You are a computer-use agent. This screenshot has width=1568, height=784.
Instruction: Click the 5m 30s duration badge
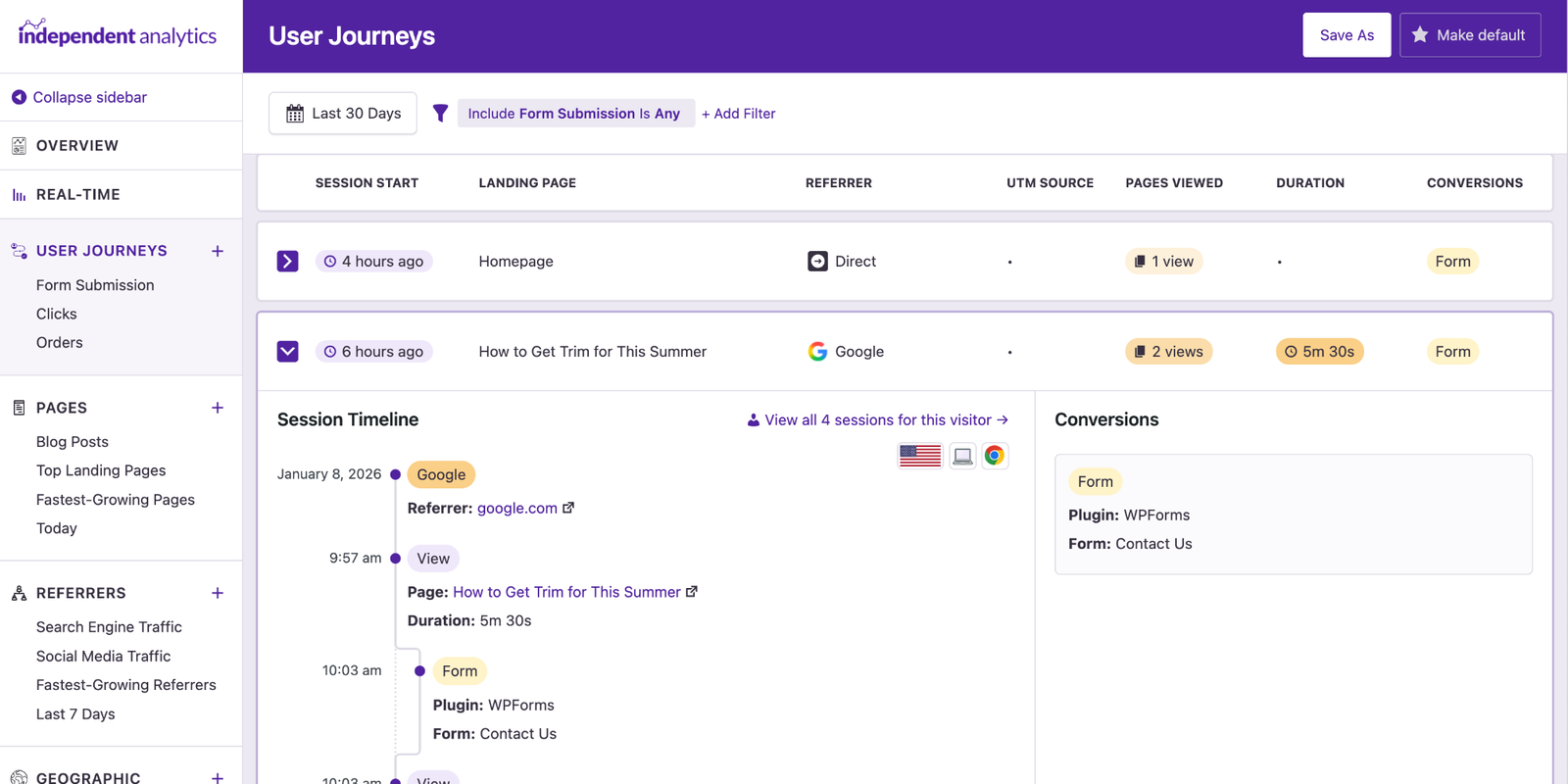pos(1319,352)
